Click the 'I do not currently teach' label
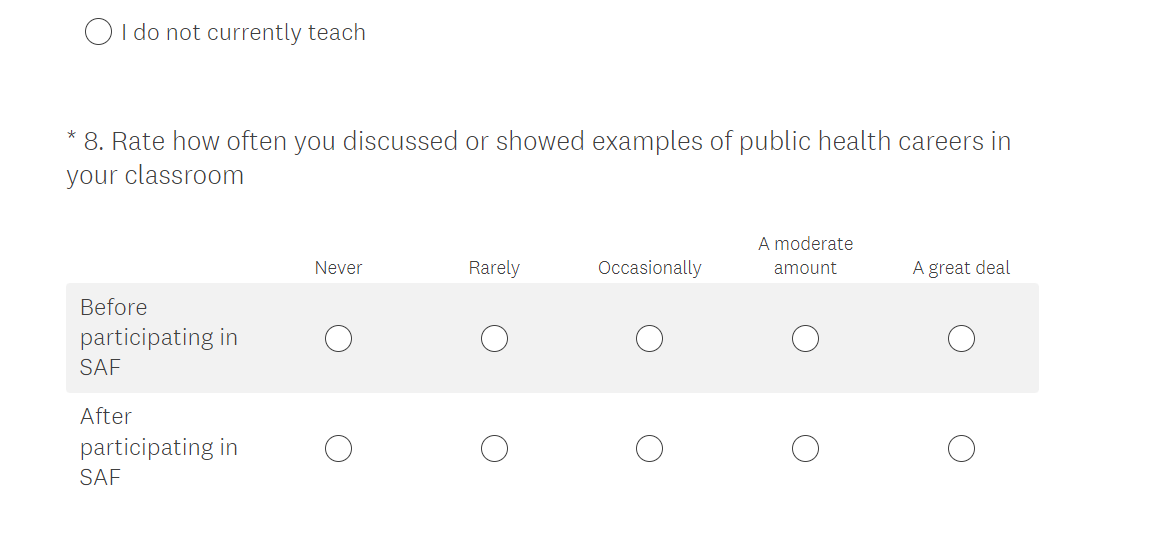 point(243,33)
